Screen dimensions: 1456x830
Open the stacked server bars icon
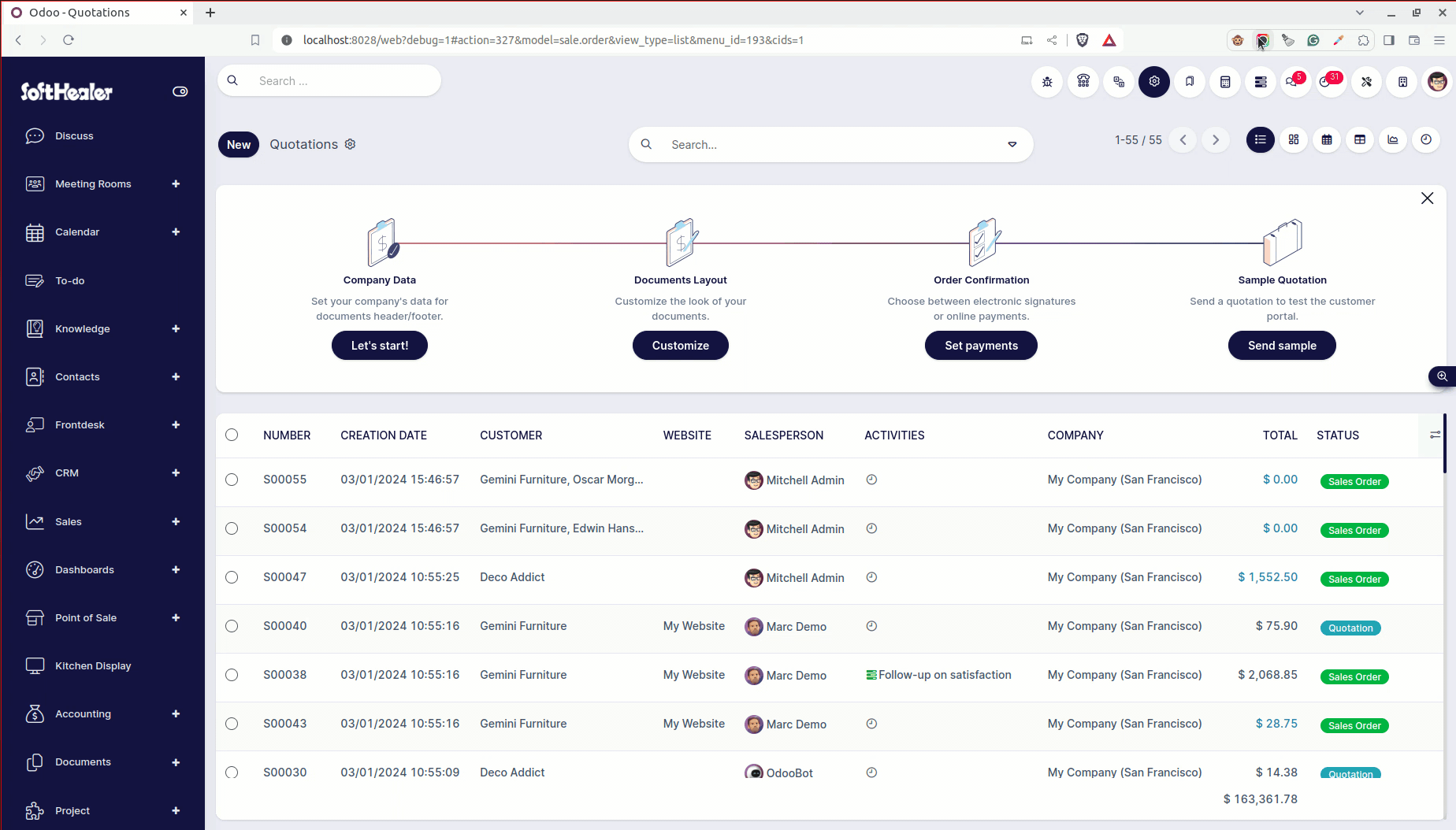[x=1261, y=82]
